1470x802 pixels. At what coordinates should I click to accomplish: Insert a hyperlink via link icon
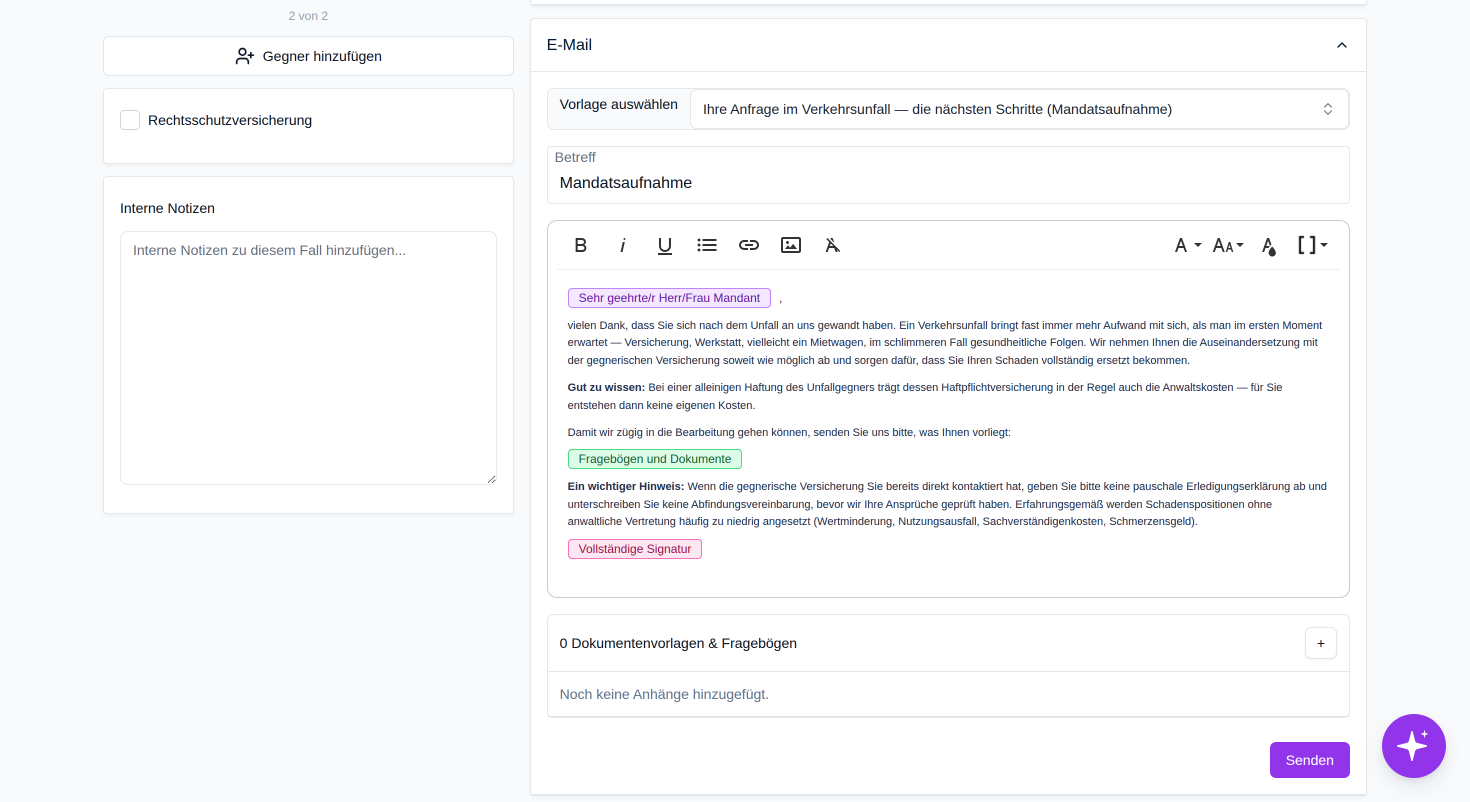click(x=749, y=245)
